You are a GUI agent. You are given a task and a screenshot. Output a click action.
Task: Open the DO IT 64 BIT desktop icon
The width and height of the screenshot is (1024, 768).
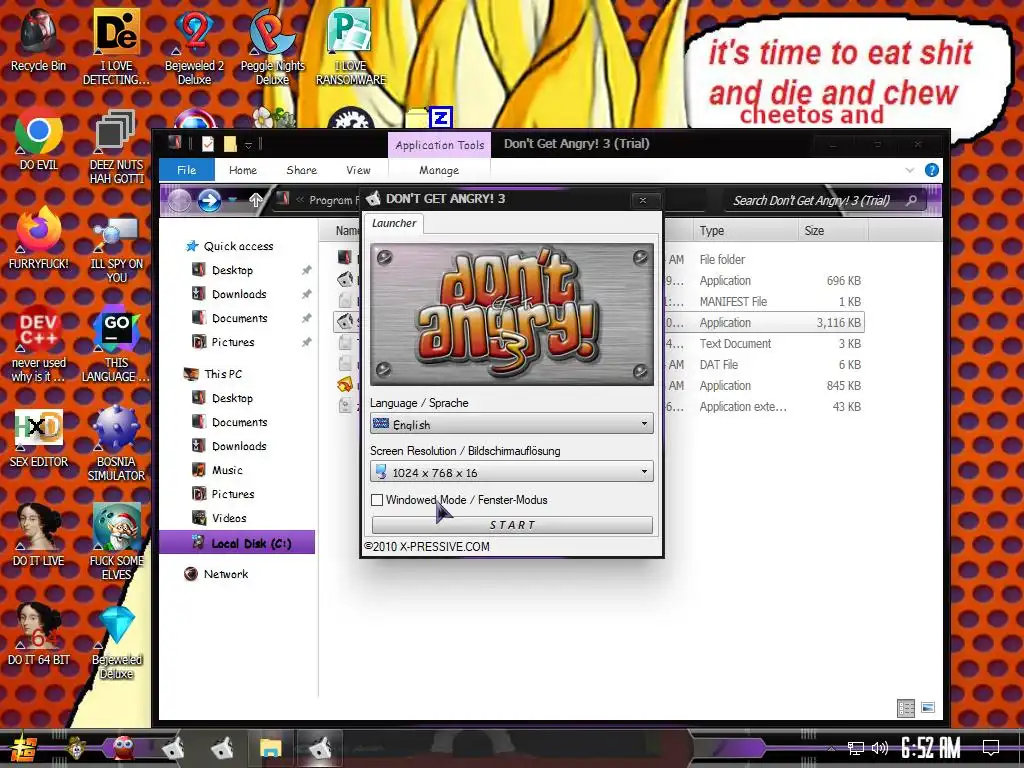[39, 633]
